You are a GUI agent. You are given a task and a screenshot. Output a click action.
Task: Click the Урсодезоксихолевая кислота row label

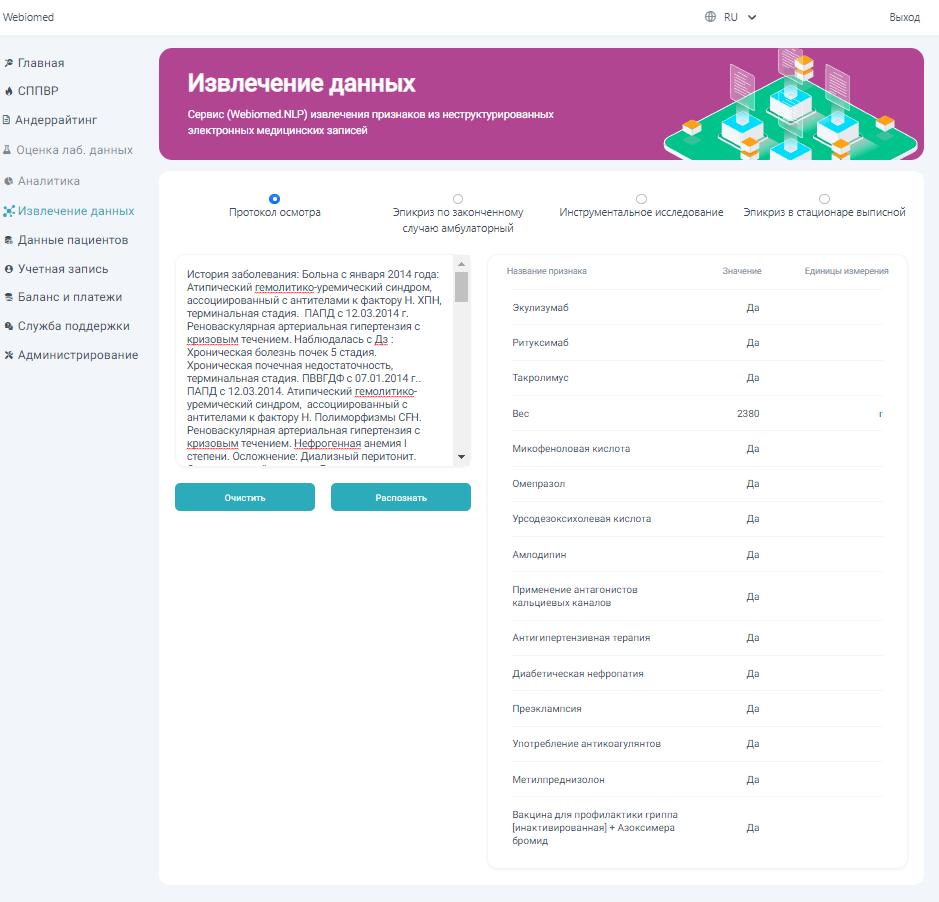pos(581,519)
